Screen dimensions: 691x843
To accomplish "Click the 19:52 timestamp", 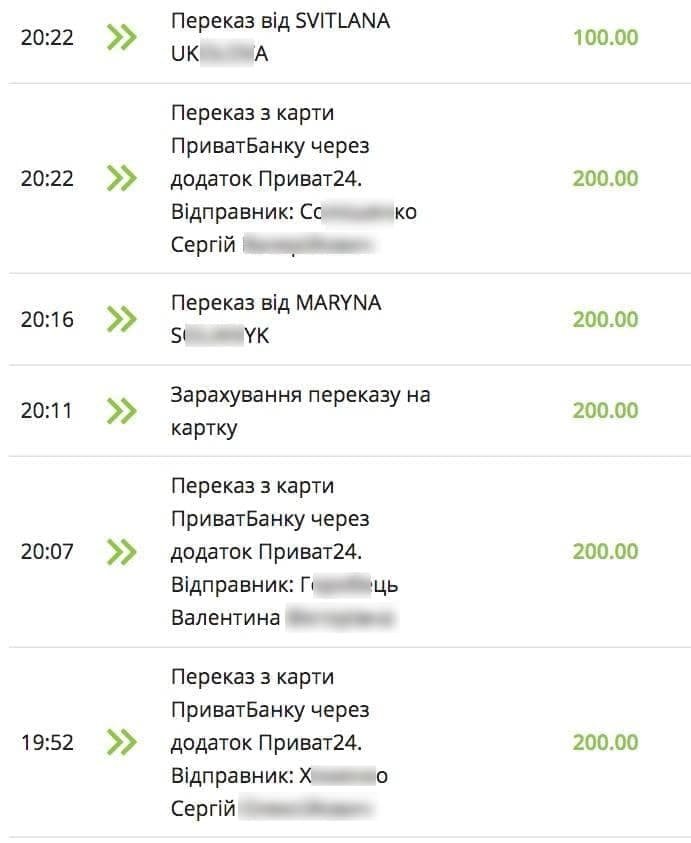I will [x=47, y=742].
